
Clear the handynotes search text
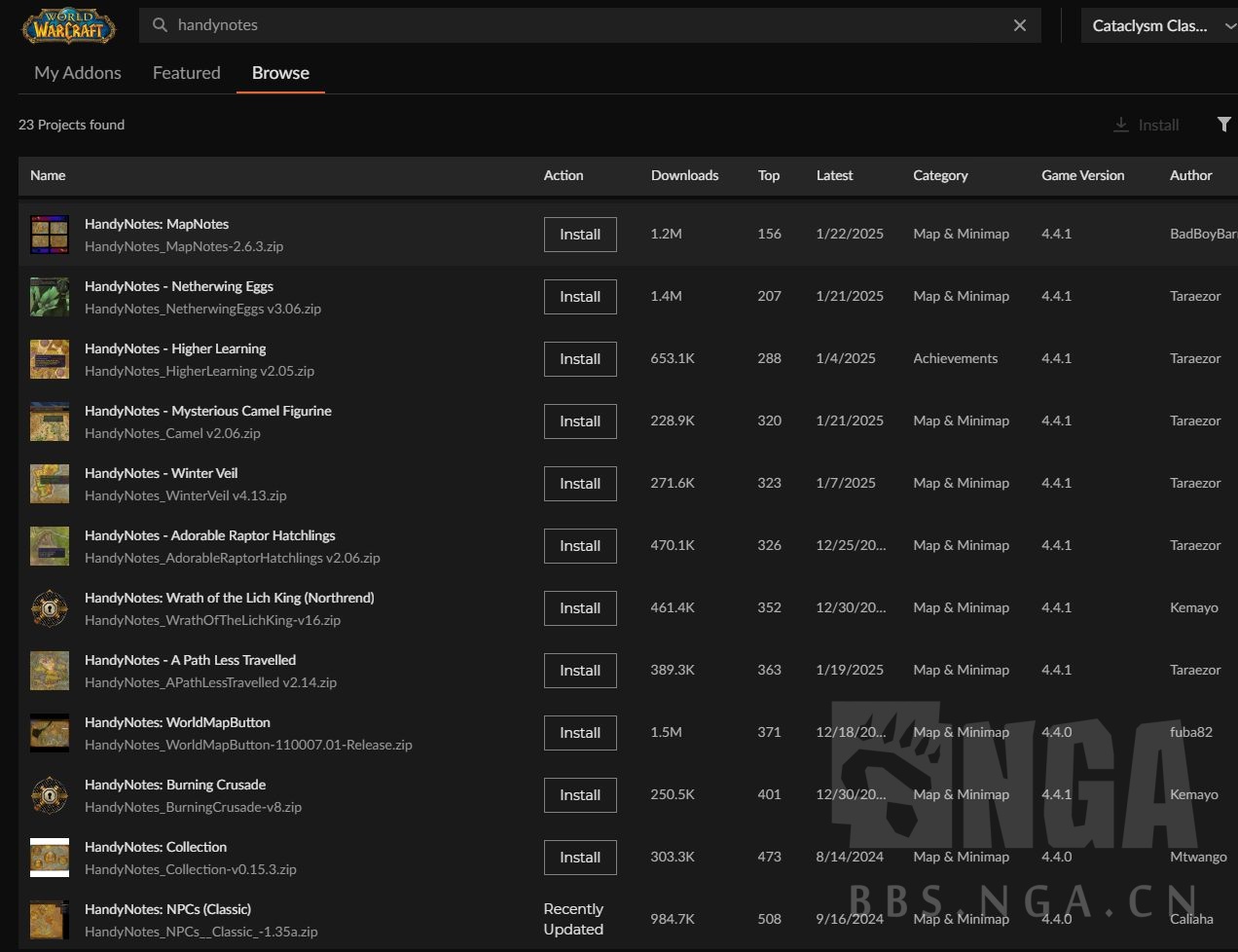click(1019, 25)
